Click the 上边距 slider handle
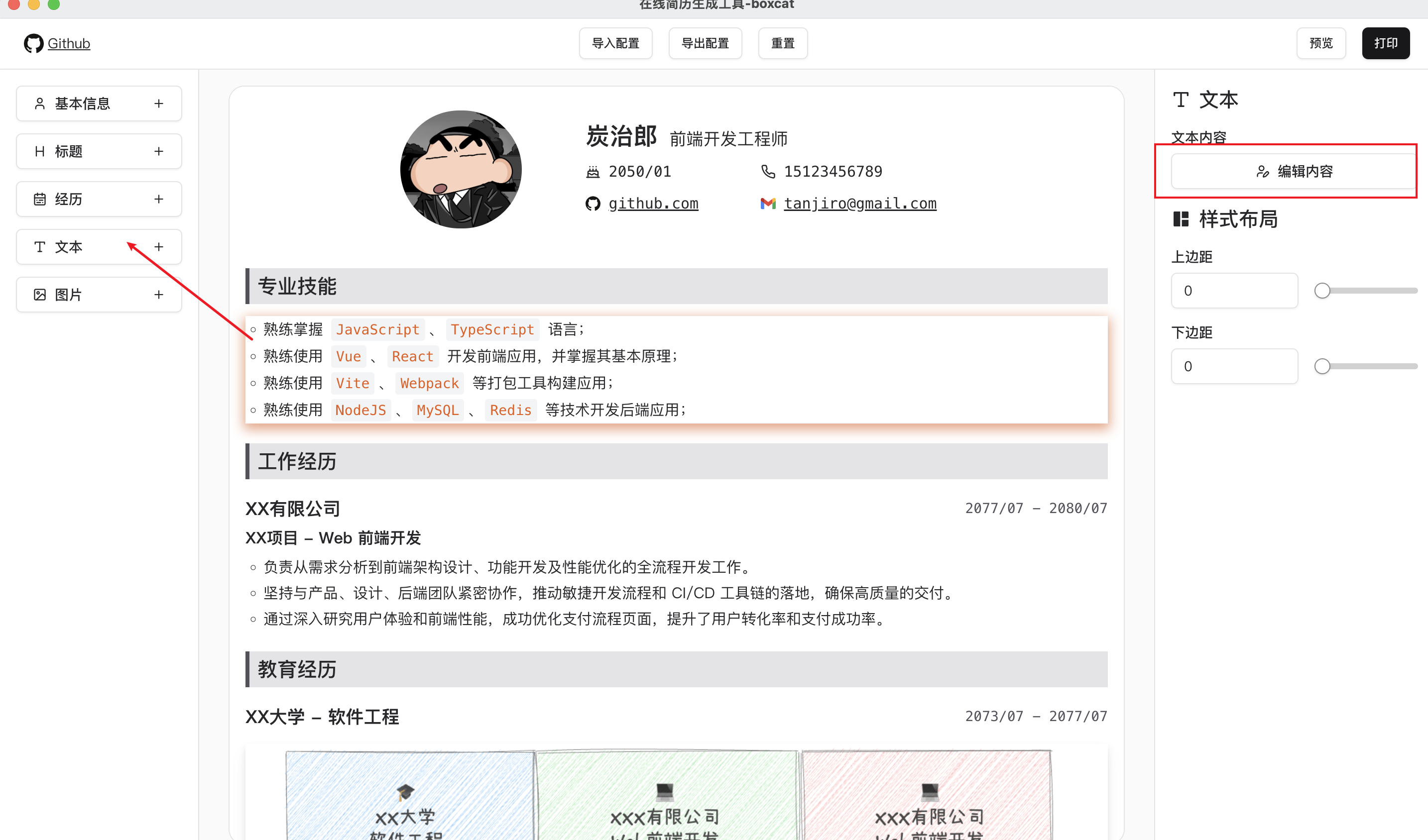This screenshot has height=840, width=1428. pos(1322,291)
